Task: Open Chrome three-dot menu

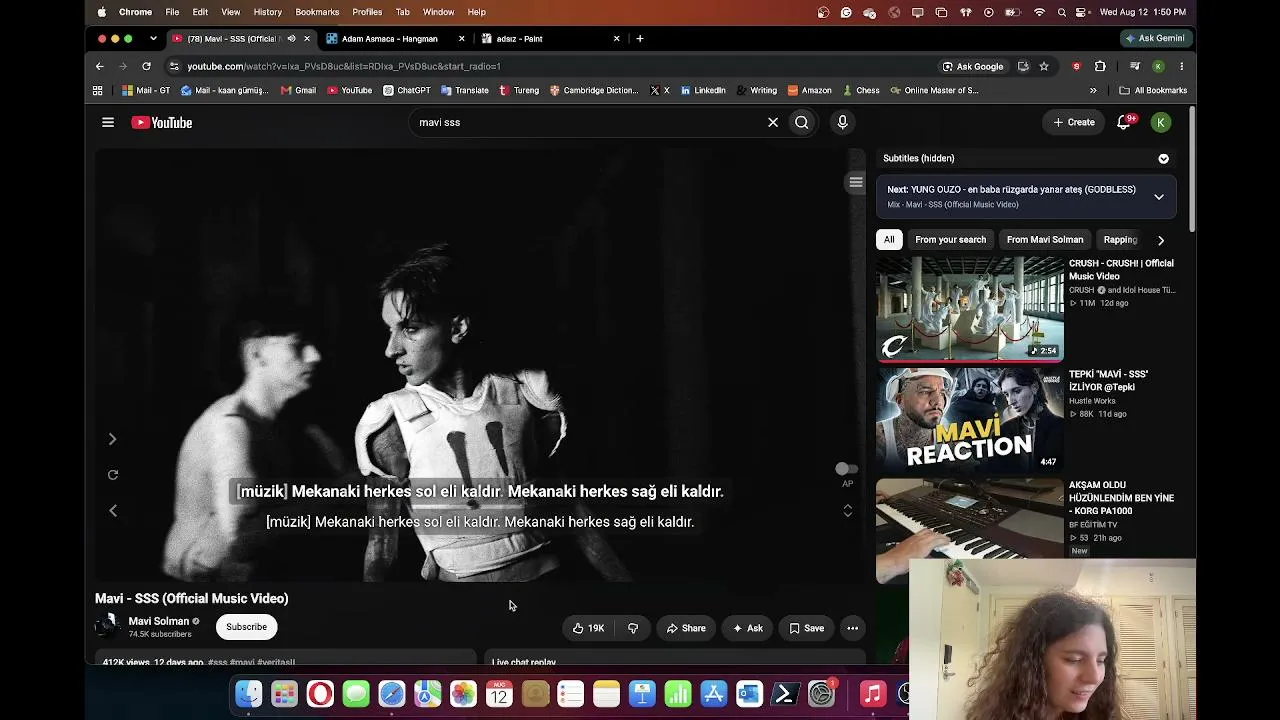Action: [x=1181, y=66]
